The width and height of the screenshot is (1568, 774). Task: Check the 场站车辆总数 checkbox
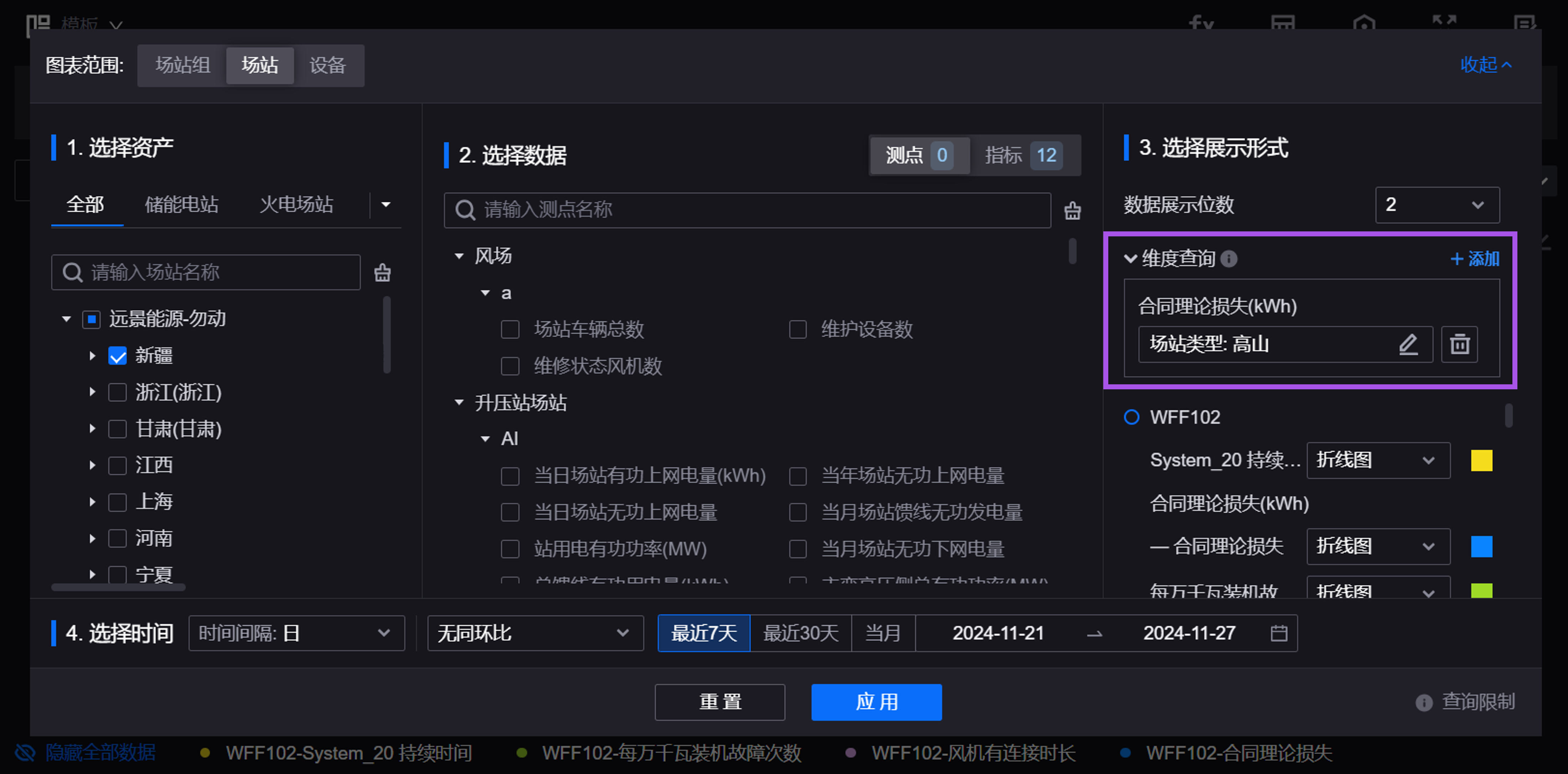tap(510, 329)
